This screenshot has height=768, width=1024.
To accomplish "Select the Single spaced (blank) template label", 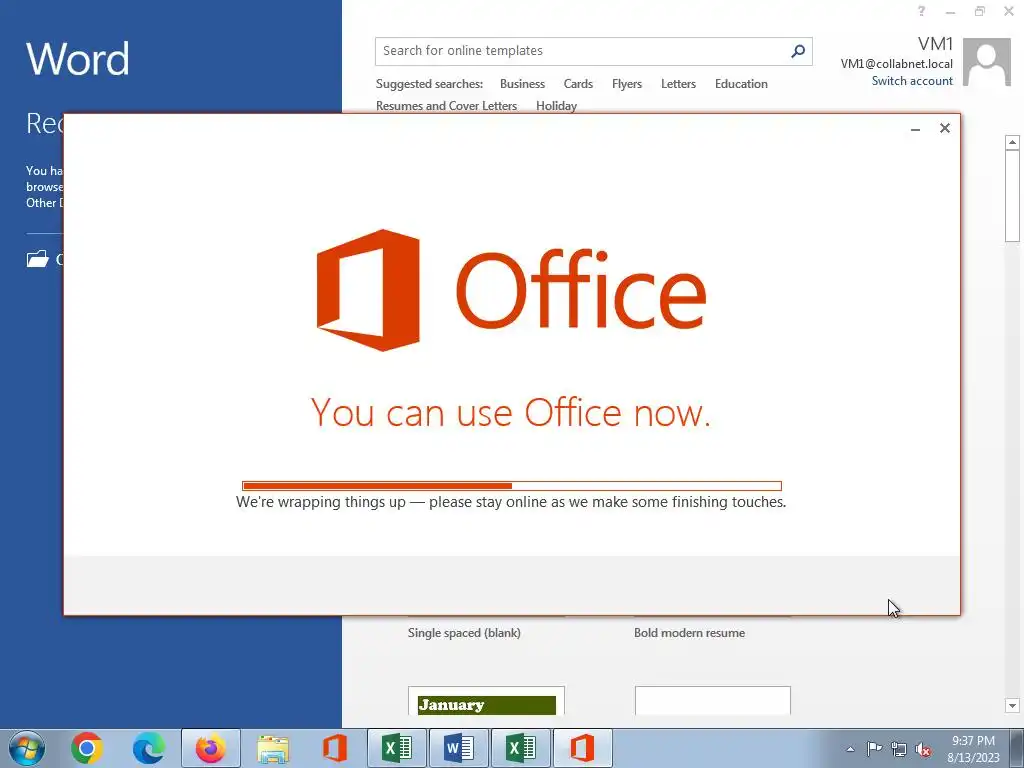I will tap(464, 633).
